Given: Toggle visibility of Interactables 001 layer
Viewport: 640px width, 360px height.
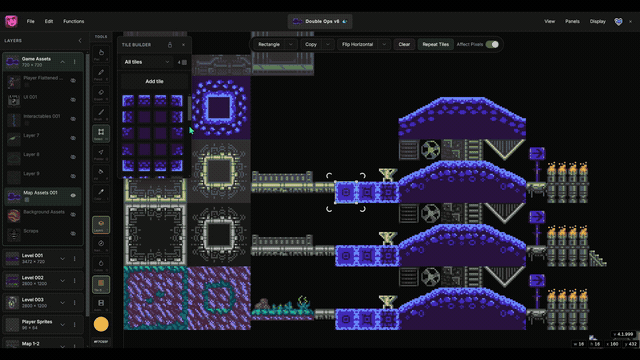Looking at the screenshot, I should 73,119.
